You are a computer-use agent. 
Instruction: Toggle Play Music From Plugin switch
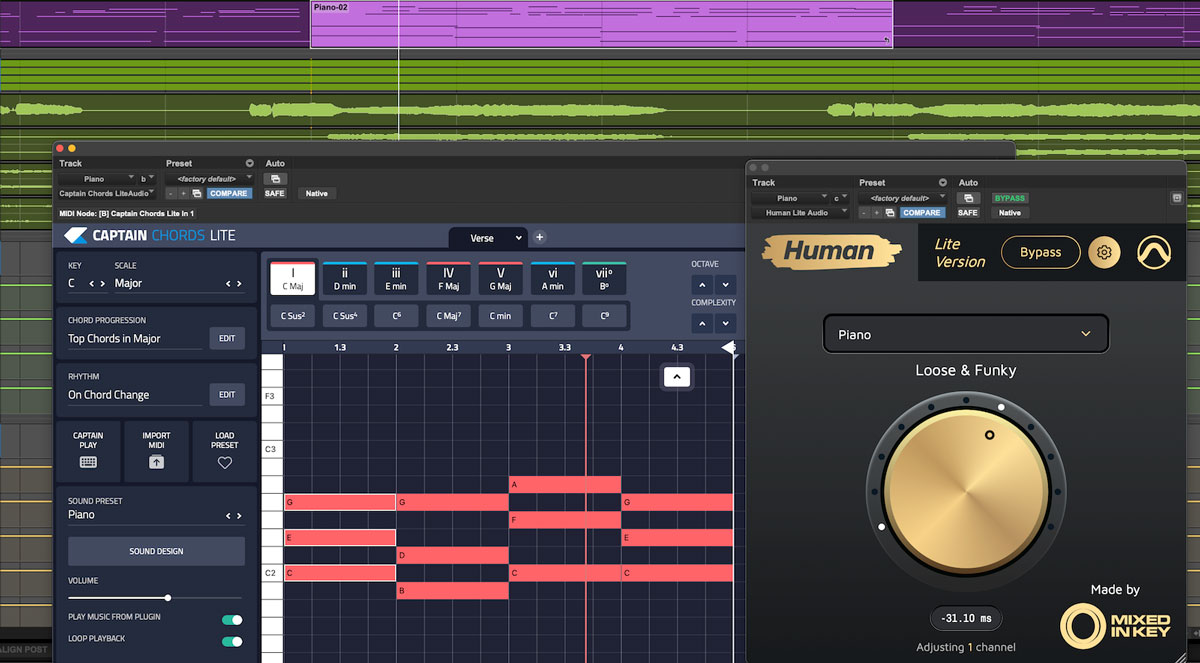232,620
